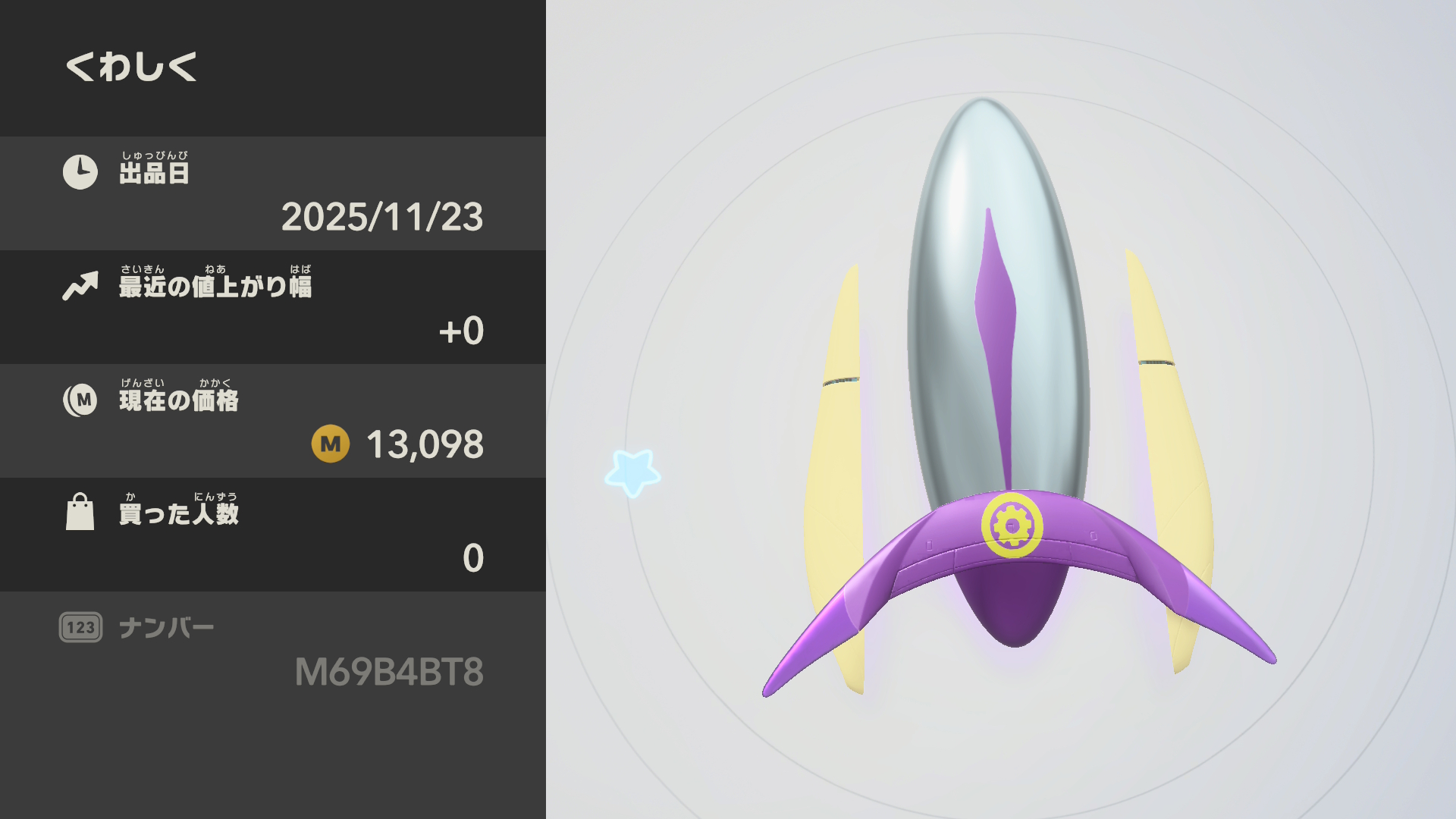1456x819 pixels.
Task: Click the purple stripe on the rocket
Action: click(x=995, y=341)
